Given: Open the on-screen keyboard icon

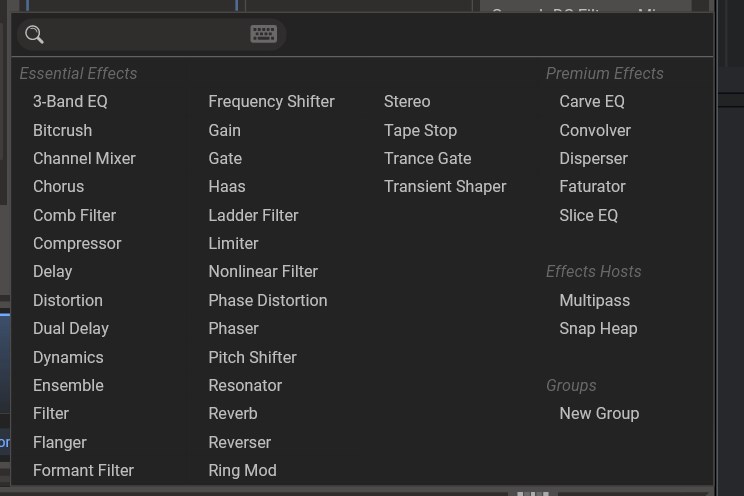Looking at the screenshot, I should coord(263,35).
